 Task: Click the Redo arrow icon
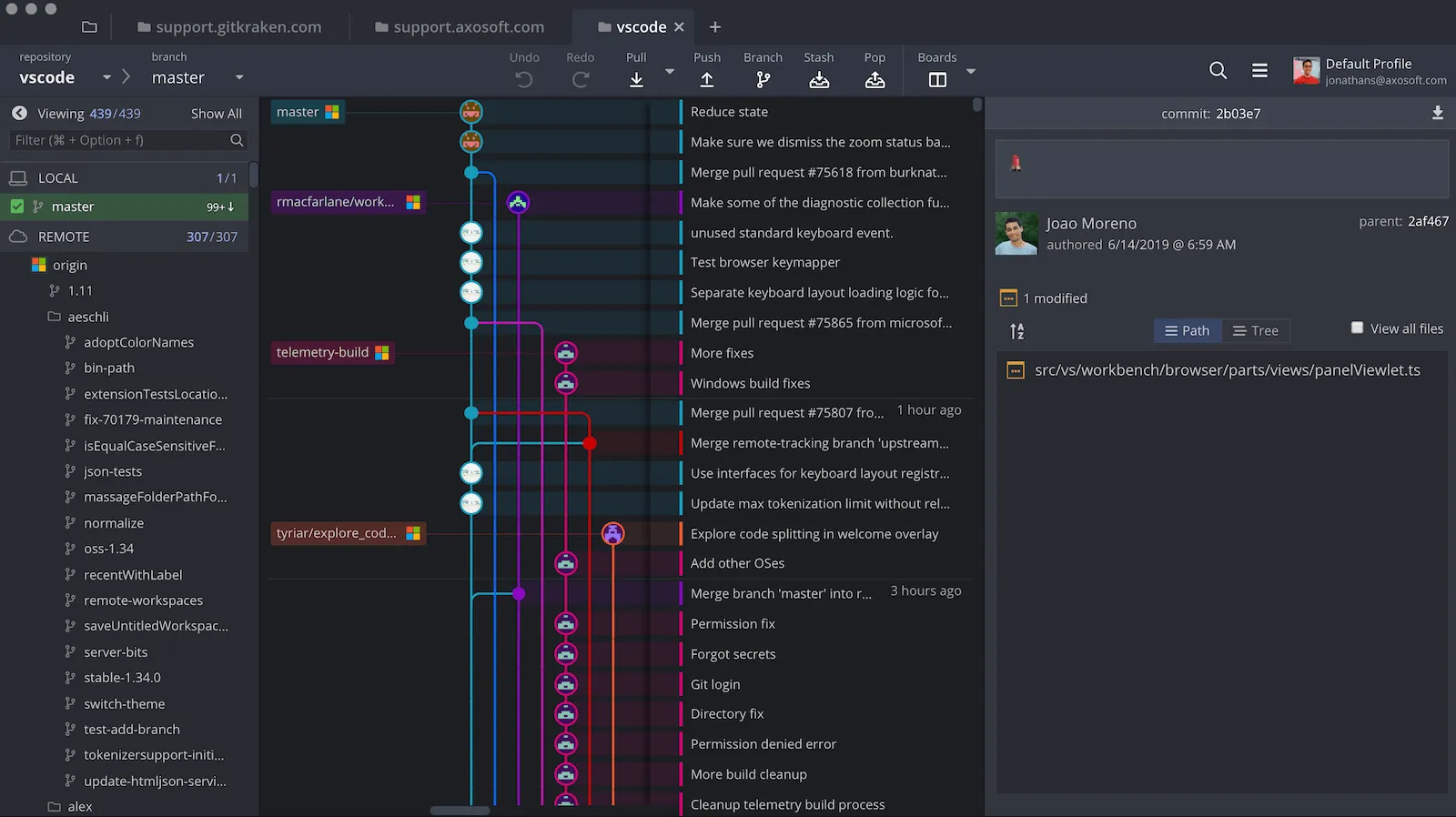pos(580,80)
